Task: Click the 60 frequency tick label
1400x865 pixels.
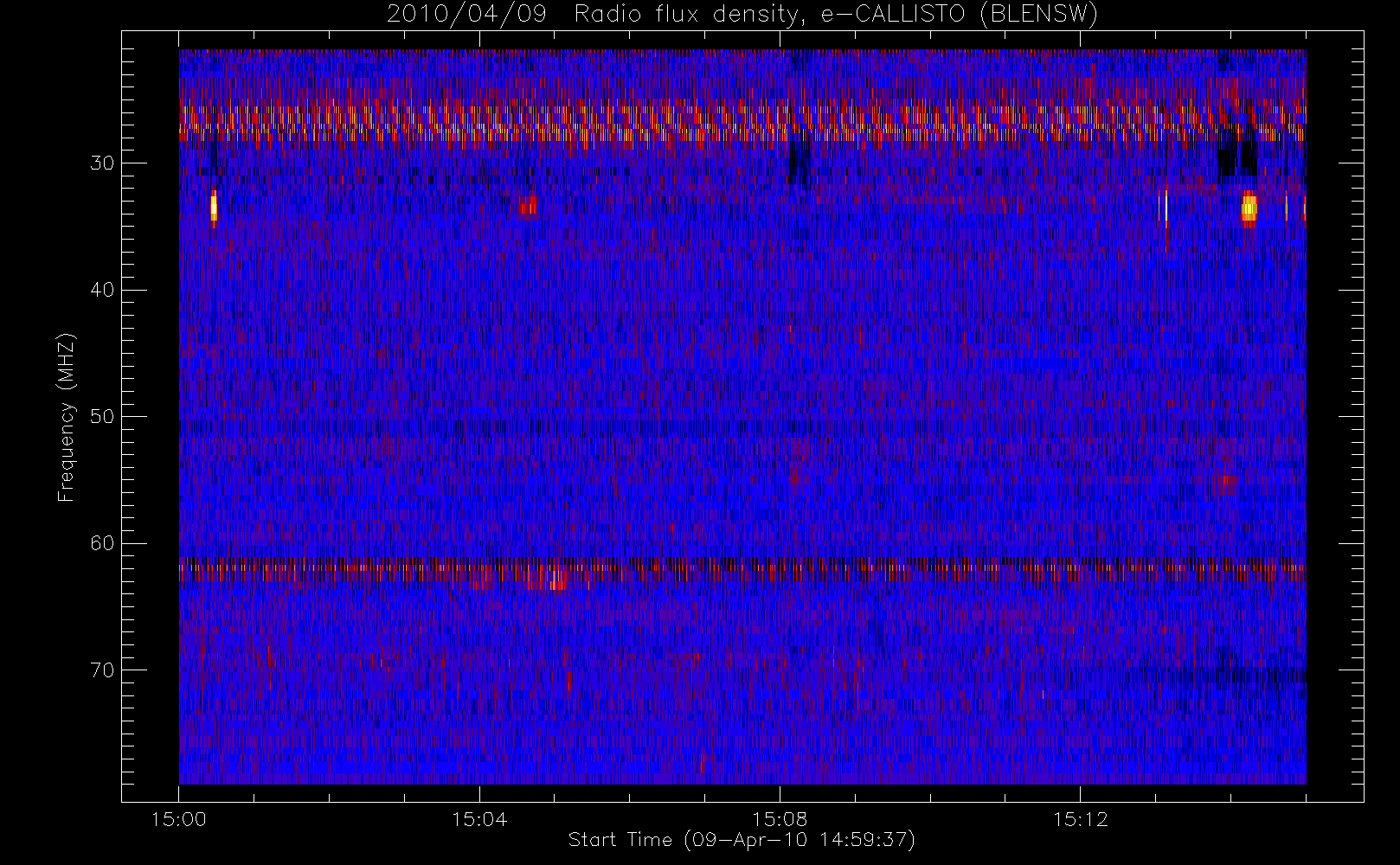Action: [102, 543]
